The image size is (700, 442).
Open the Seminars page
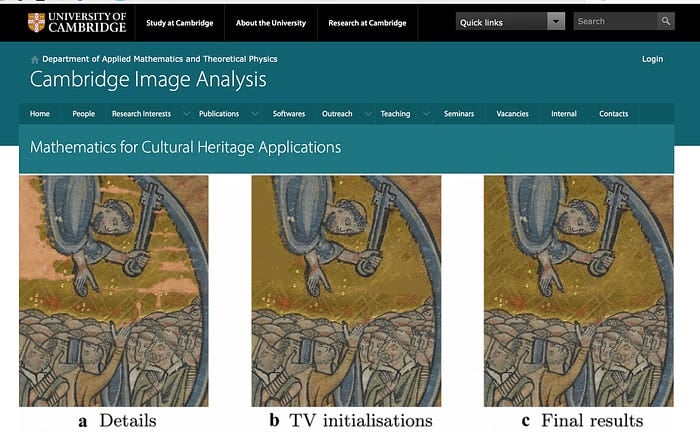459,114
